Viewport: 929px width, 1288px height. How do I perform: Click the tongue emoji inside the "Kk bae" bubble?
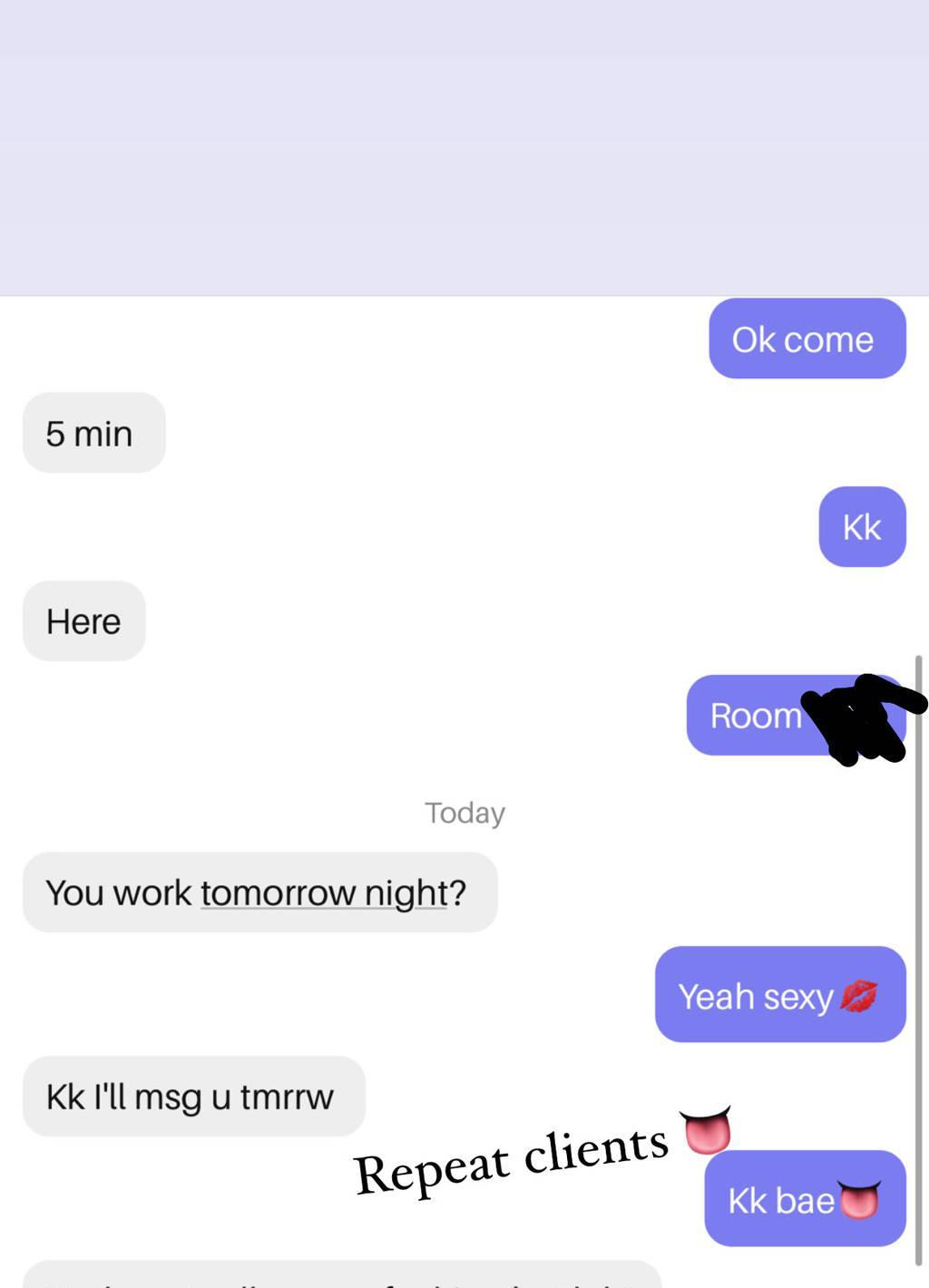pyautogui.click(x=858, y=1199)
